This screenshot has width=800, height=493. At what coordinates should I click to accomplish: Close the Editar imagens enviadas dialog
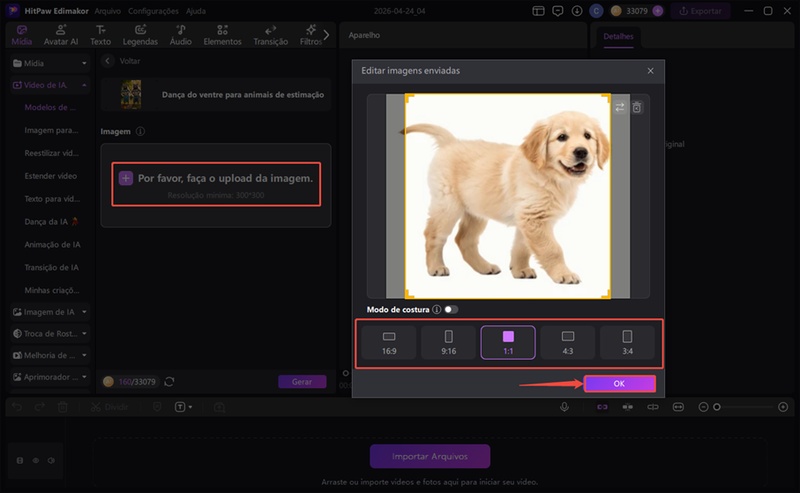(650, 71)
